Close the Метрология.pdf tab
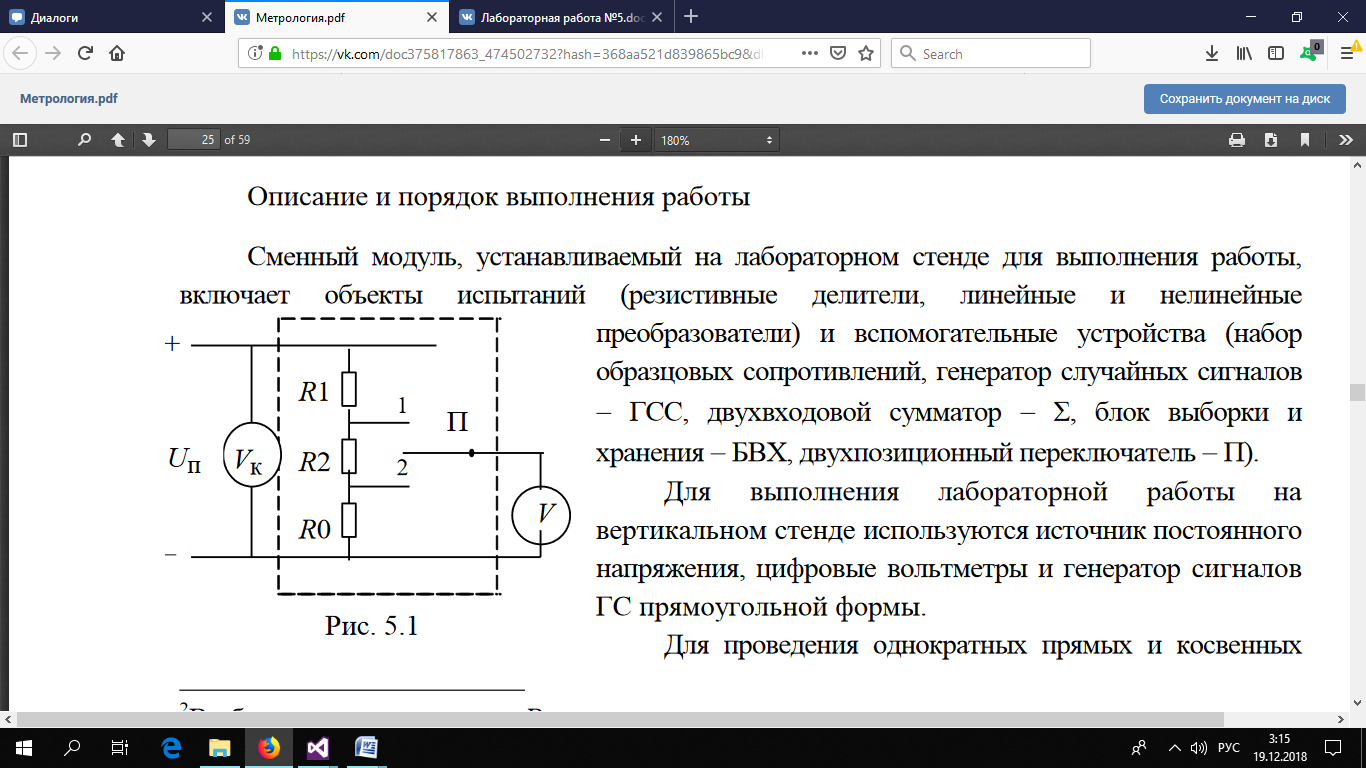This screenshot has width=1366, height=768. point(433,17)
